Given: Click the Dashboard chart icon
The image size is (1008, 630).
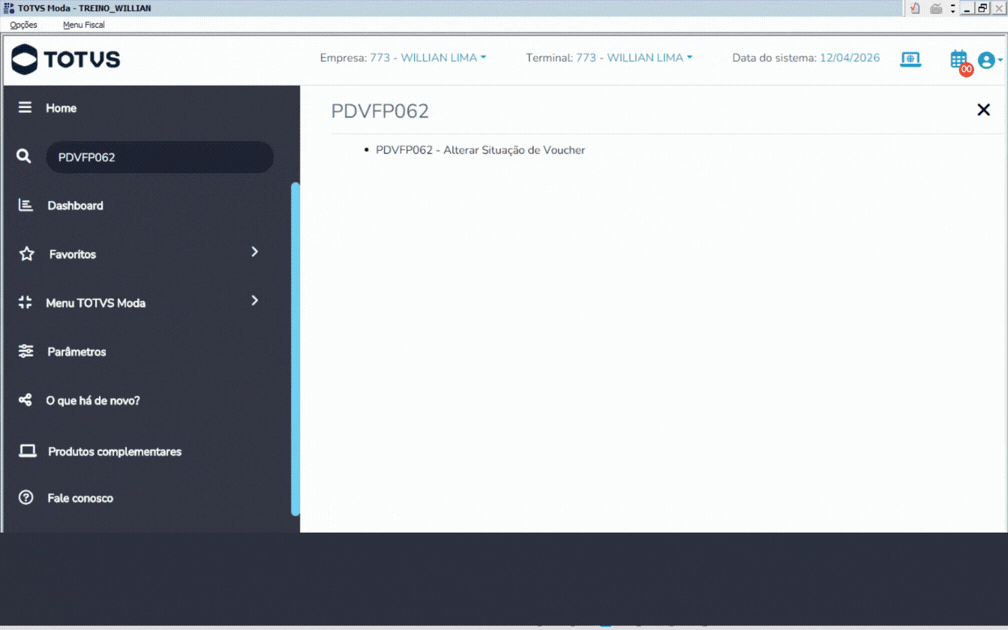Looking at the screenshot, I should [x=26, y=205].
